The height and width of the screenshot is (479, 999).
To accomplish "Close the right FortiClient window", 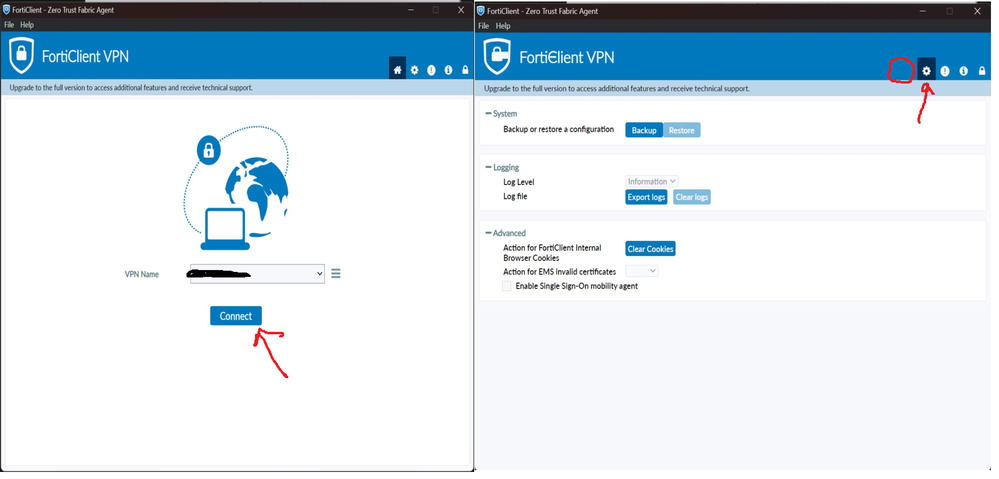I will coord(977,11).
